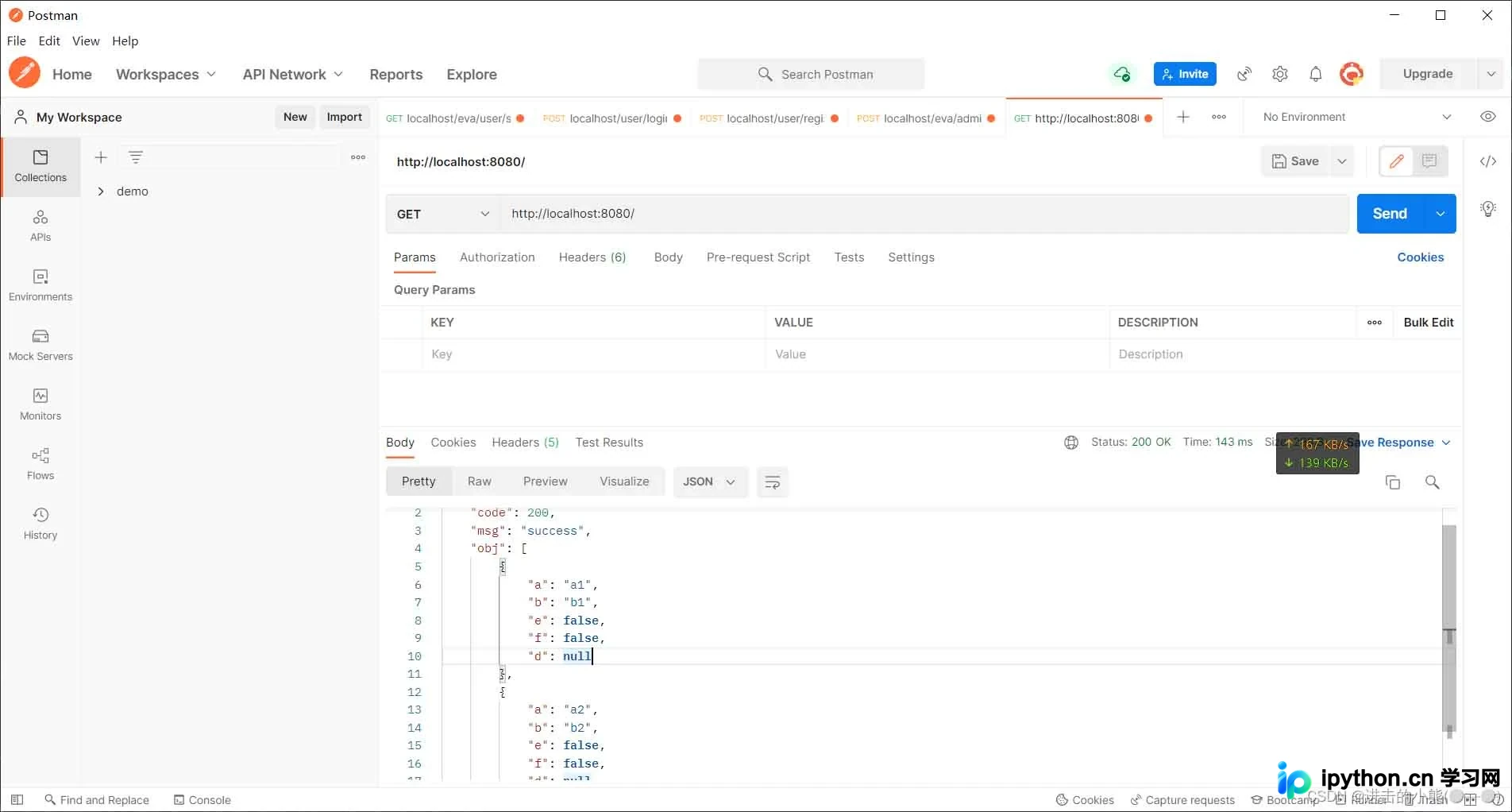Click Bulk Edit for query params
1512x812 pixels.
tap(1429, 323)
